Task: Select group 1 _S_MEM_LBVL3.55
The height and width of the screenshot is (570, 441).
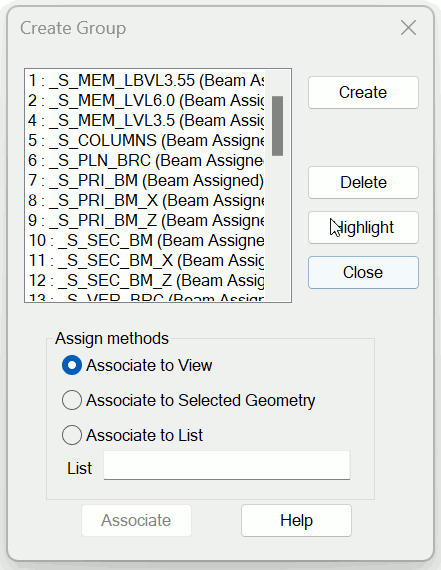Action: click(x=146, y=81)
